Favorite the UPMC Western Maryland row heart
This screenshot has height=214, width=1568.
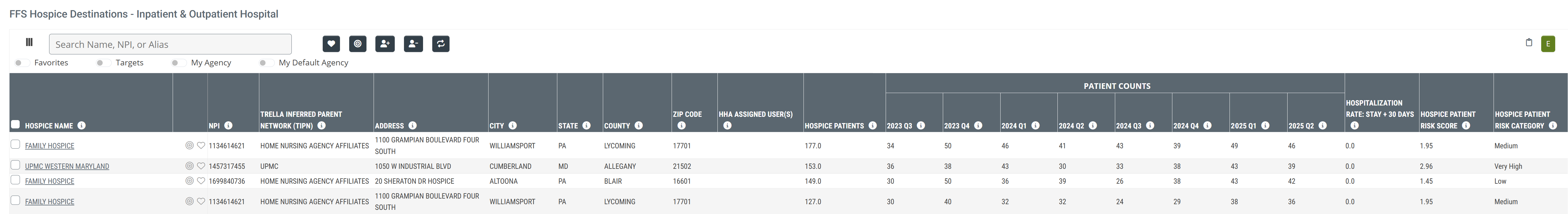tap(201, 166)
